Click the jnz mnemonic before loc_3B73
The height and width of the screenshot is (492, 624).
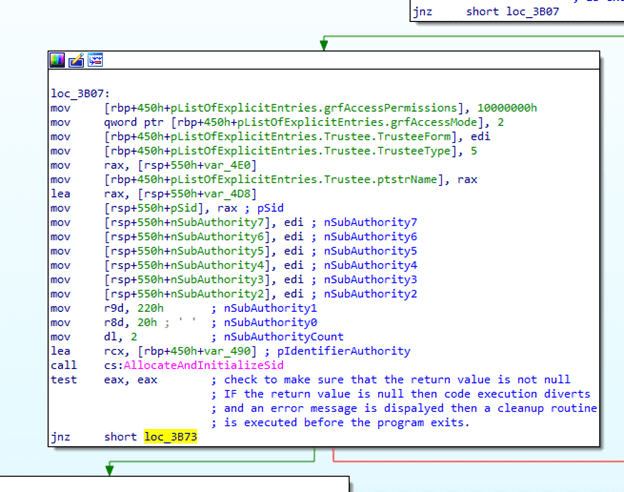[60, 437]
